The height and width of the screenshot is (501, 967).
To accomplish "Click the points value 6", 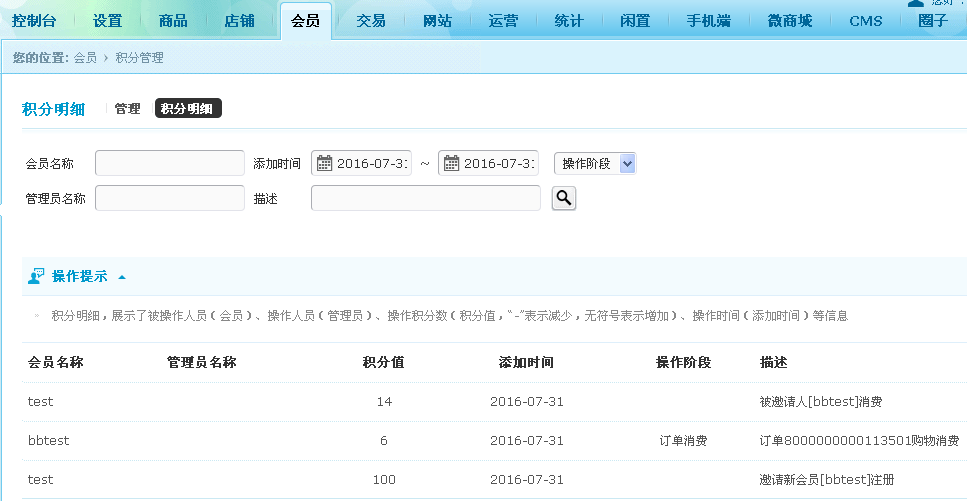I will coord(384,441).
